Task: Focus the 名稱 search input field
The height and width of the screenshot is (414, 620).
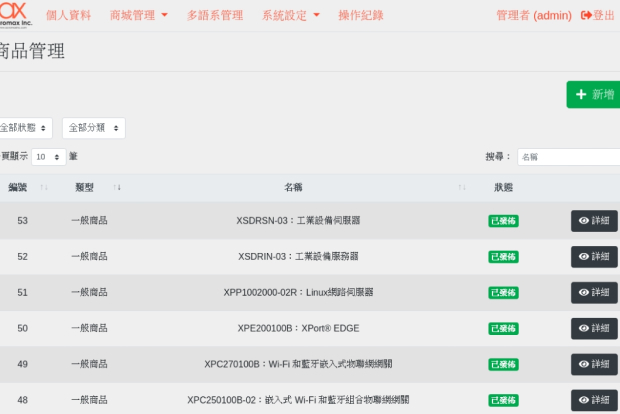Action: (569, 157)
